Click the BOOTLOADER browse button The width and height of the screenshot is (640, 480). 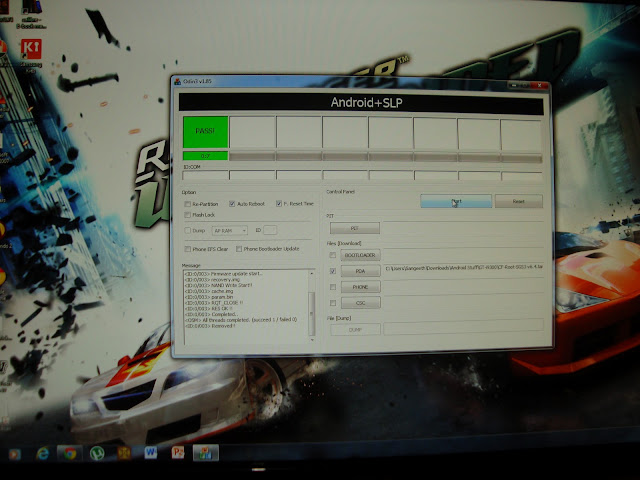tap(360, 255)
